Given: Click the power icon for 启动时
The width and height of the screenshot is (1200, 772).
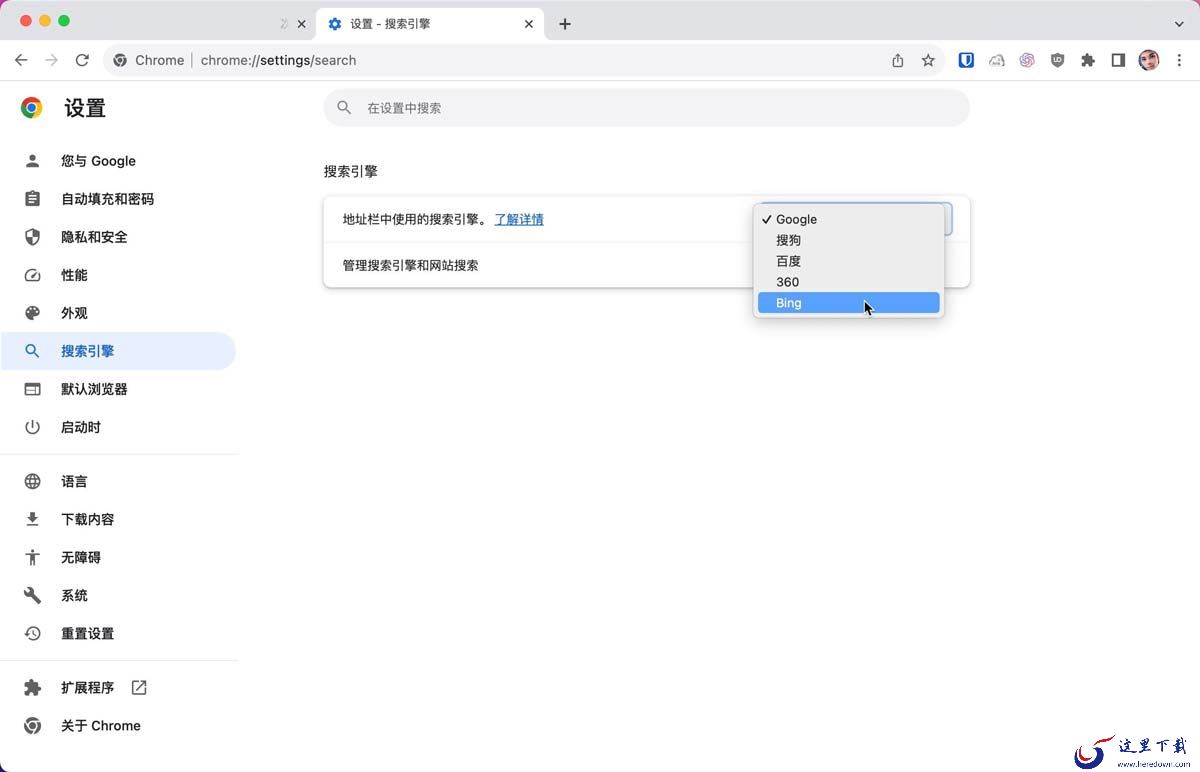Looking at the screenshot, I should pos(33,427).
